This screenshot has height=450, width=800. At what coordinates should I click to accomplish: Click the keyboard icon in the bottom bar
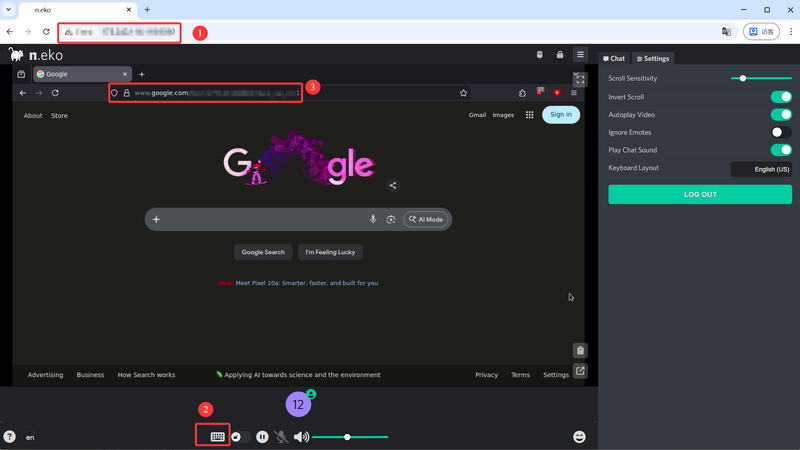tap(217, 437)
